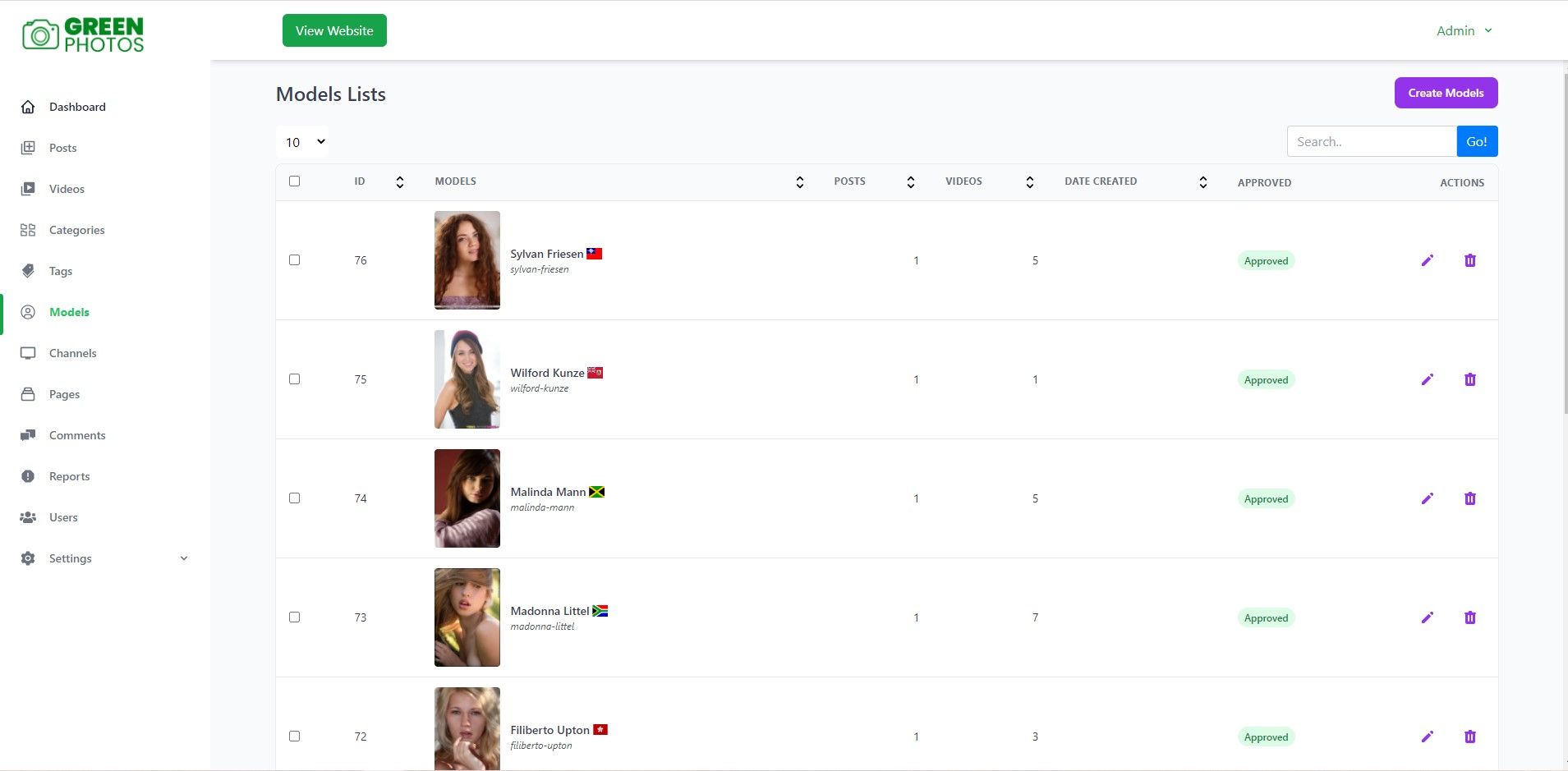
Task: Sort the table by ID column arrows
Action: [x=400, y=182]
